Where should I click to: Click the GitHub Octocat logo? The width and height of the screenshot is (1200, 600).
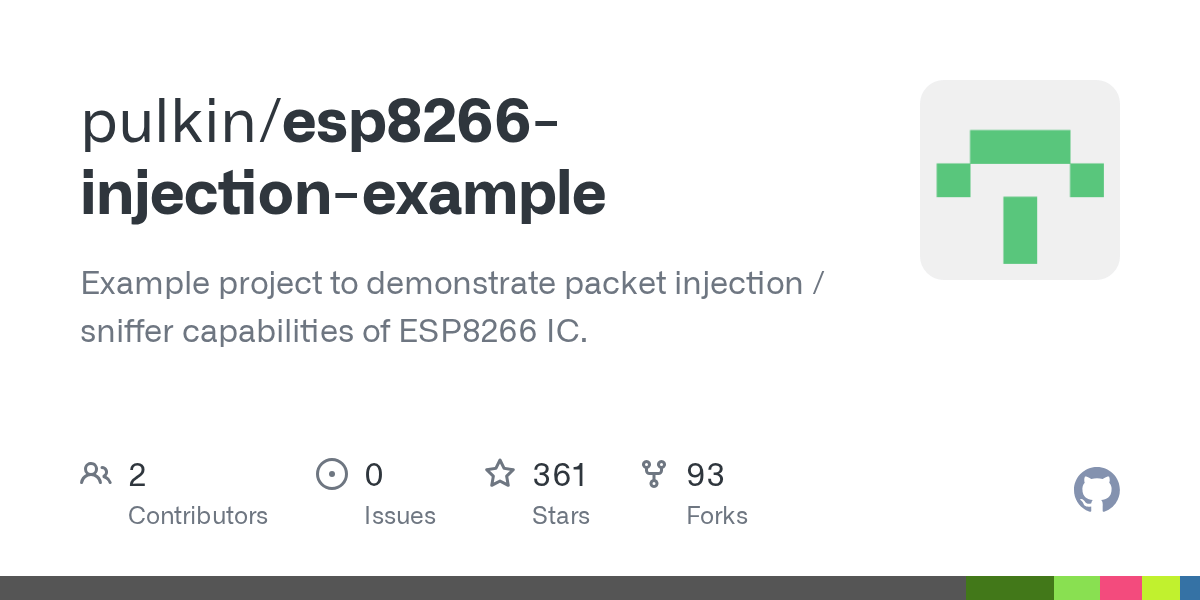tap(1096, 491)
